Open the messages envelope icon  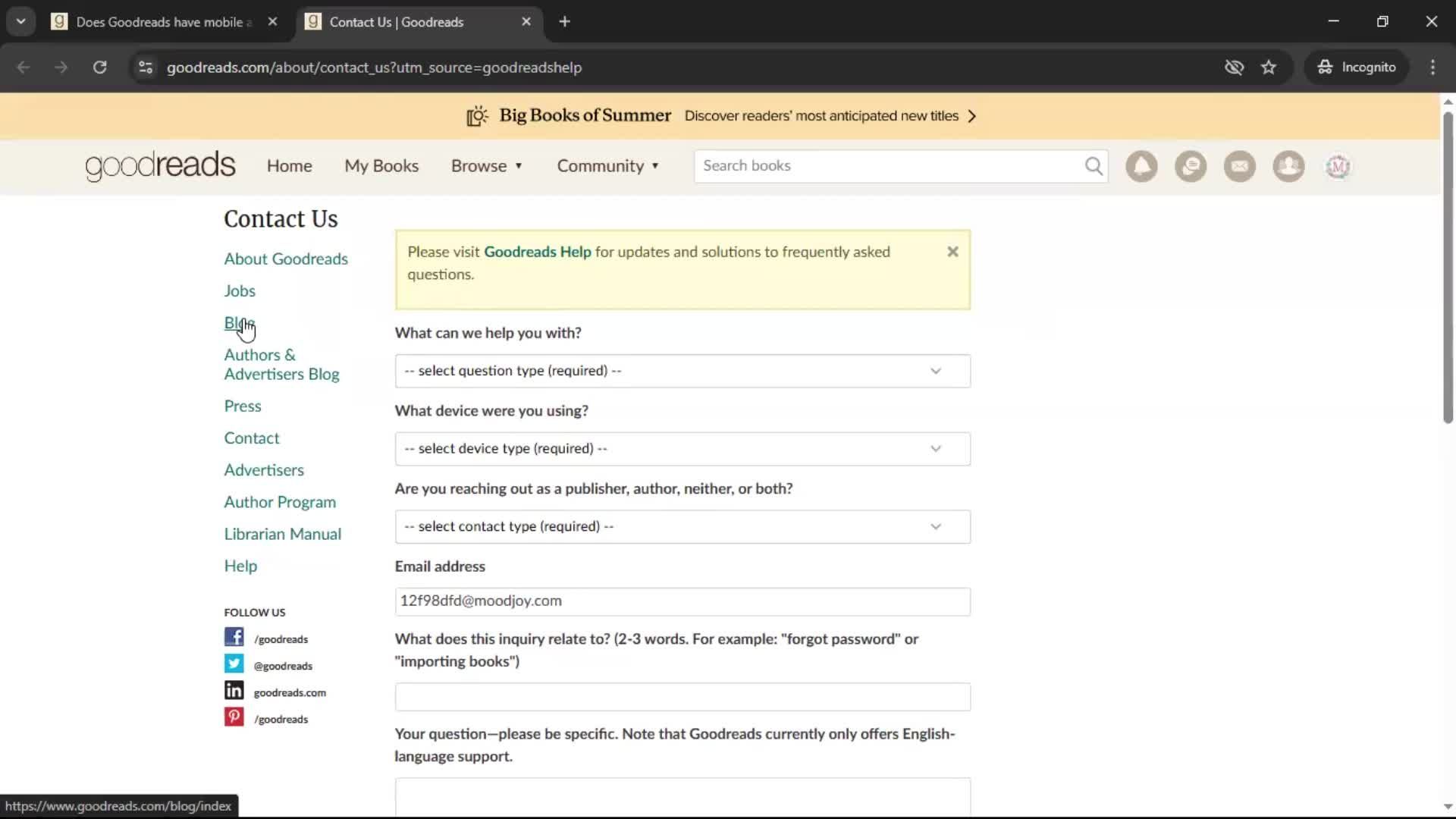[x=1240, y=166]
